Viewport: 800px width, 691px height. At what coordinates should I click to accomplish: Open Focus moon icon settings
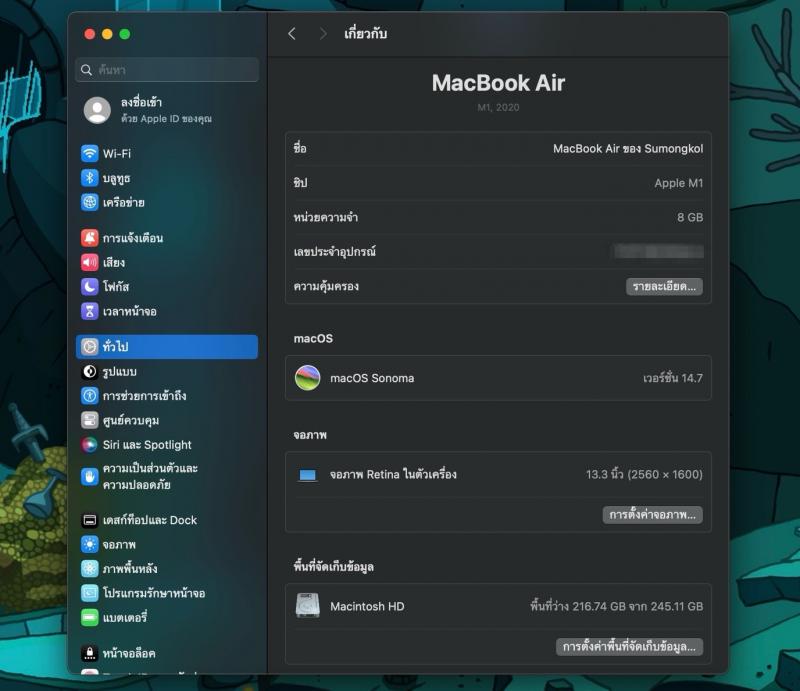coord(90,287)
